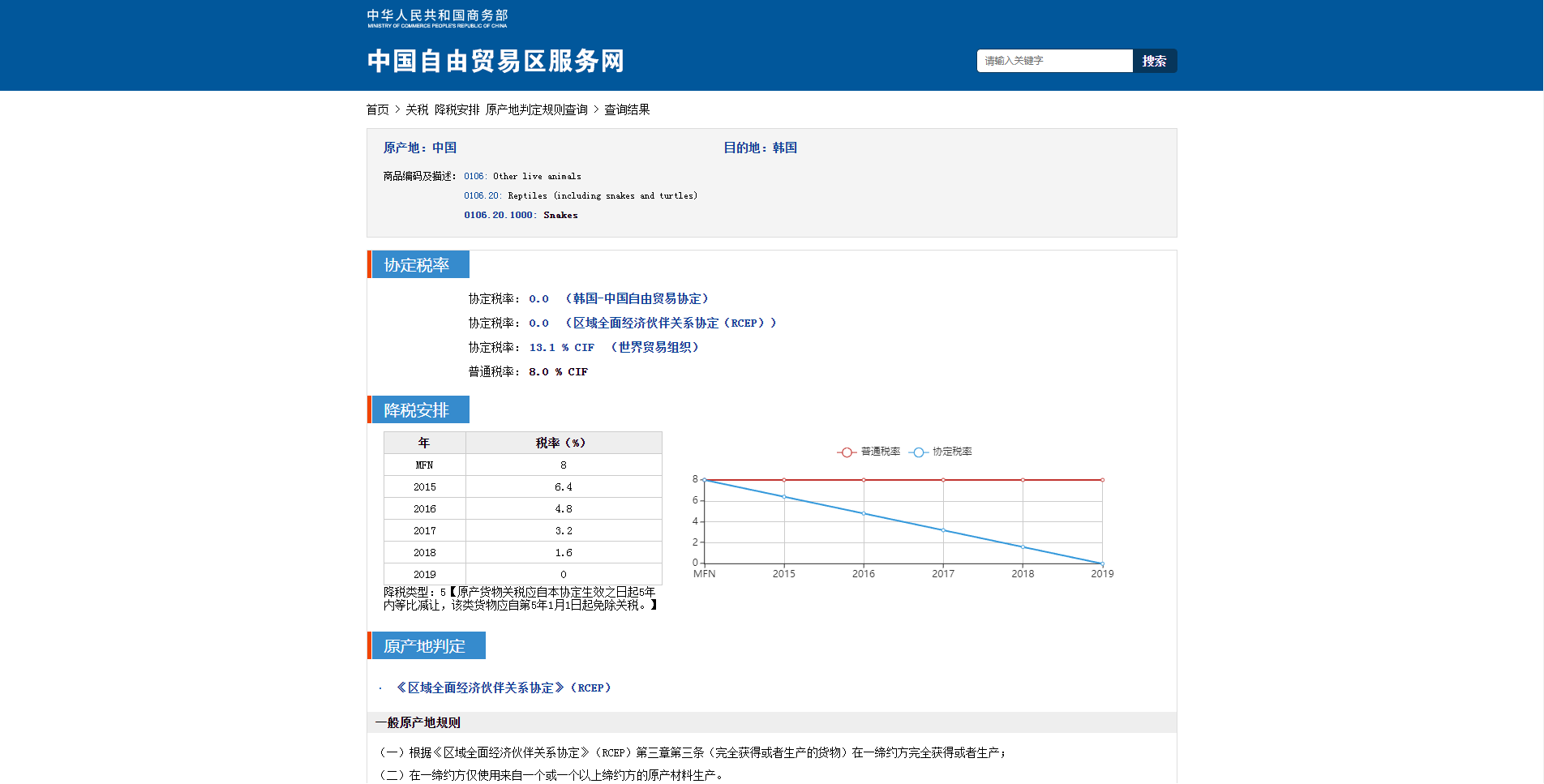Go to 首页 in the breadcrumb
1544x784 pixels.
377,109
